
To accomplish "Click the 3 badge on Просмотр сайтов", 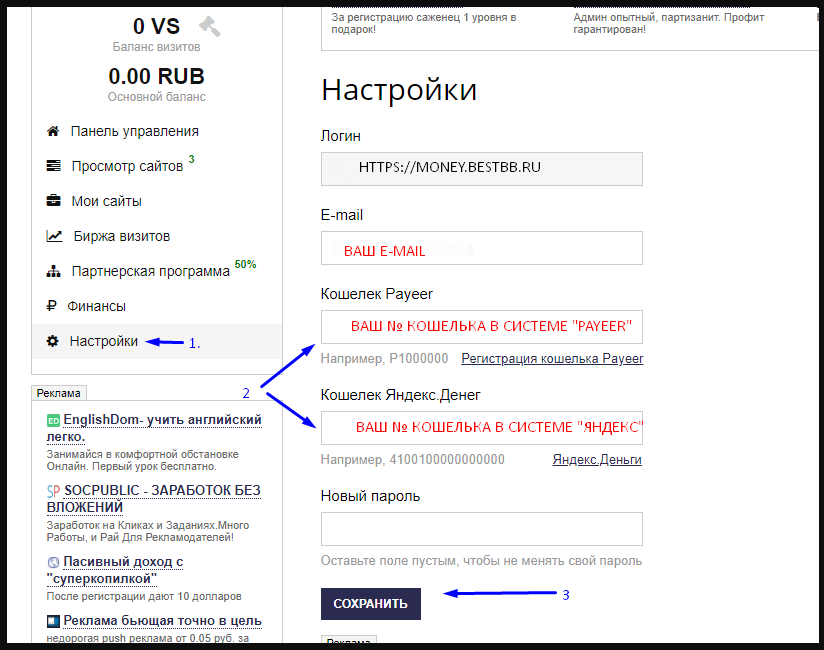I will pyautogui.click(x=192, y=159).
